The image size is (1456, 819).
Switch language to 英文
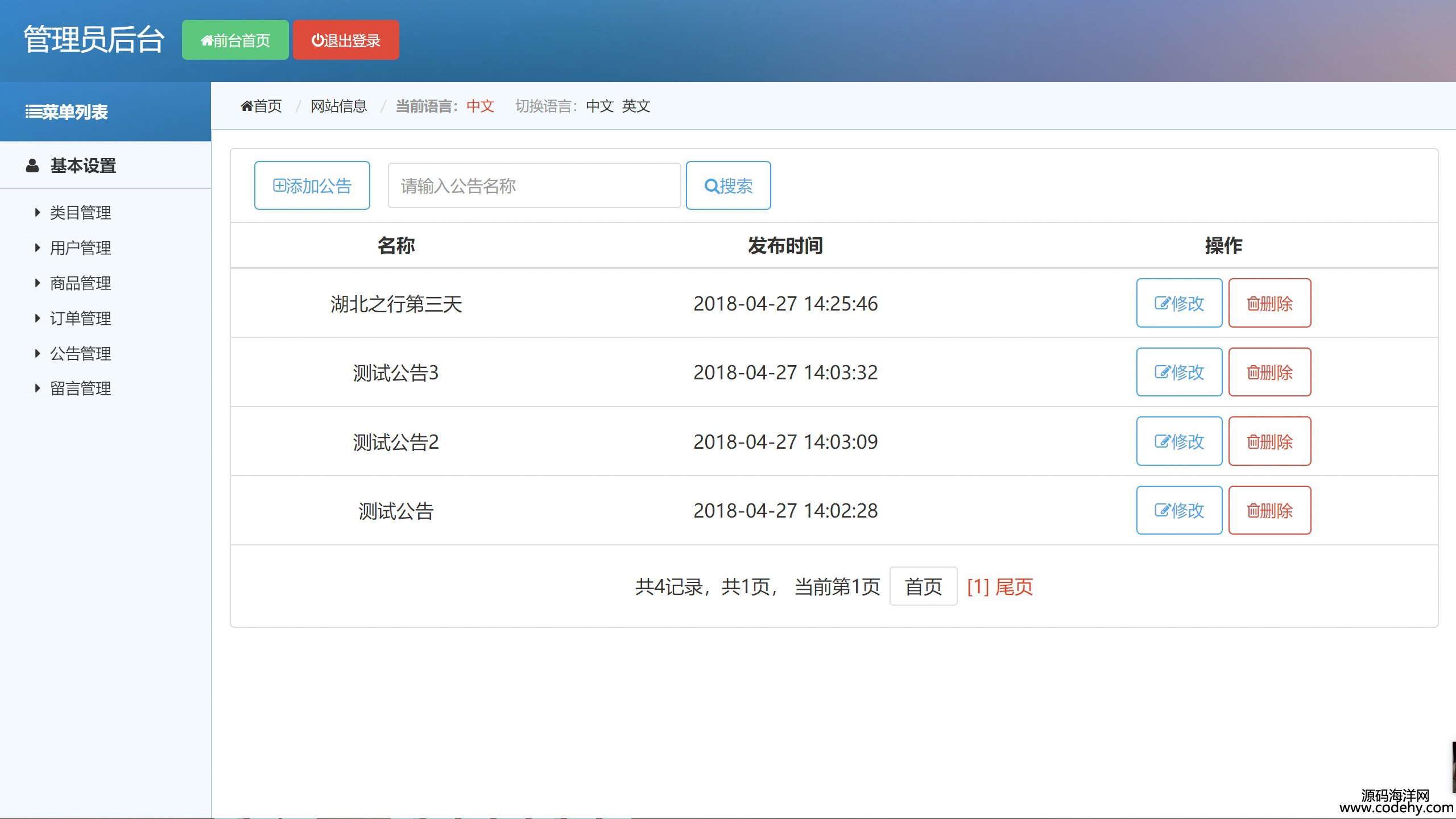click(636, 106)
